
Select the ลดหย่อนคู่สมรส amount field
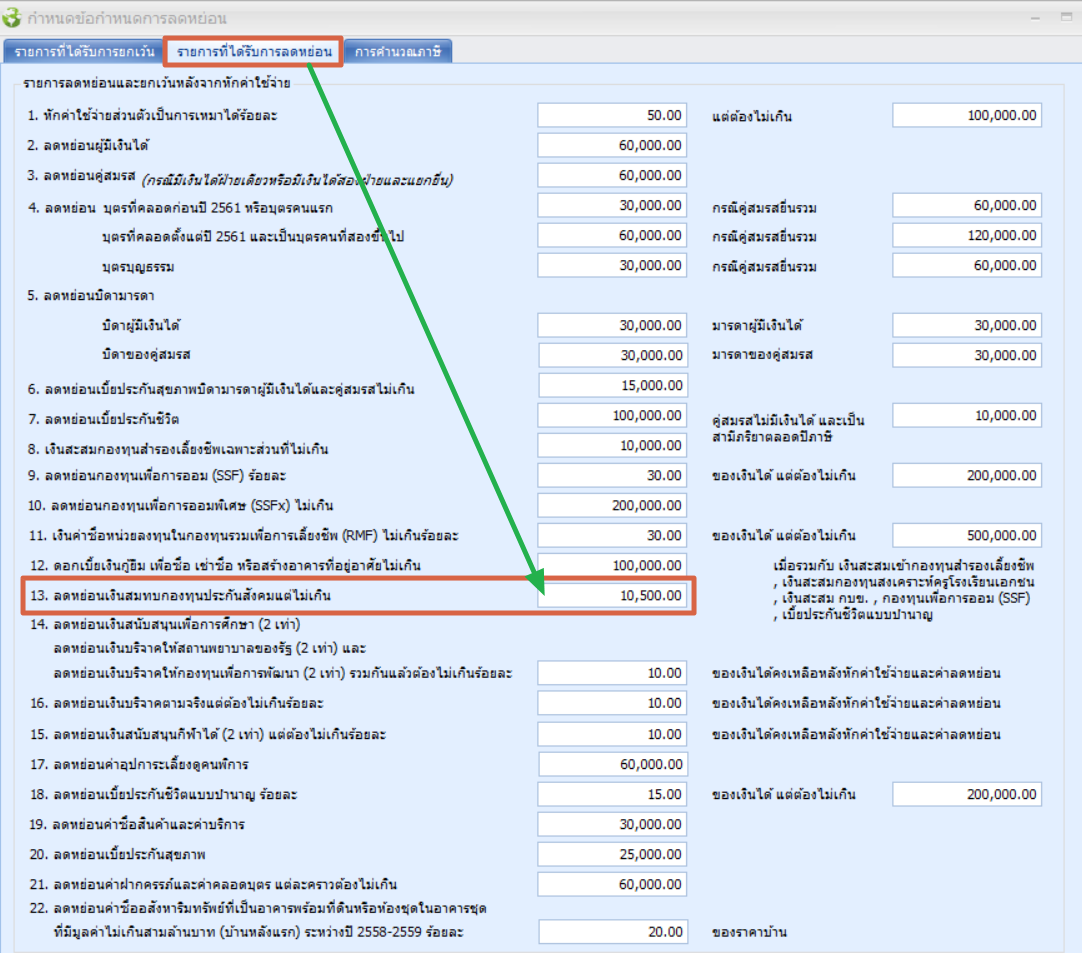tap(612, 176)
